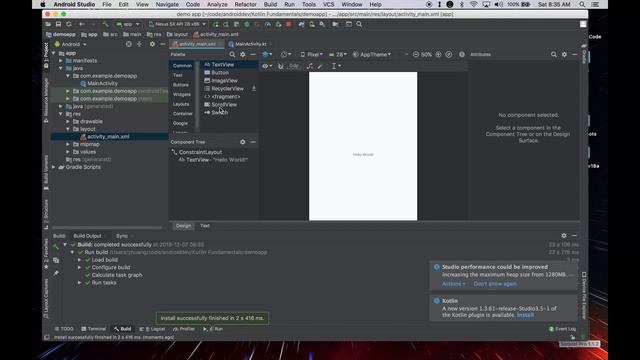Zoom in the design surface

[x=438, y=54]
